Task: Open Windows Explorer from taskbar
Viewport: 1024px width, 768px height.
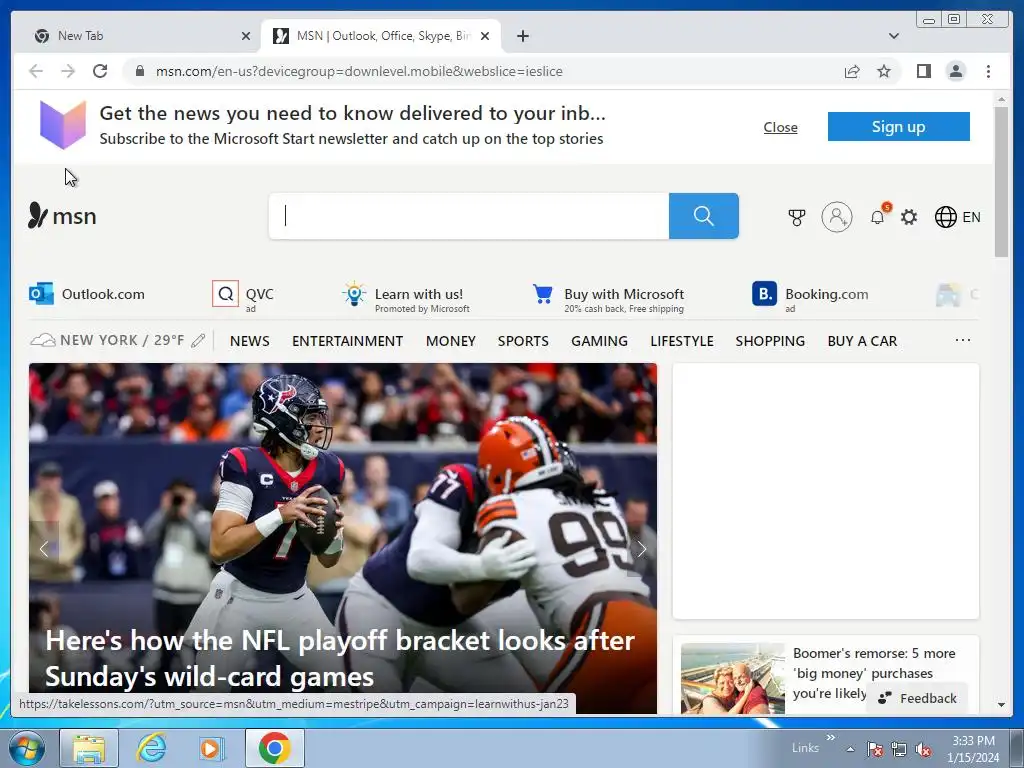Action: [x=89, y=748]
